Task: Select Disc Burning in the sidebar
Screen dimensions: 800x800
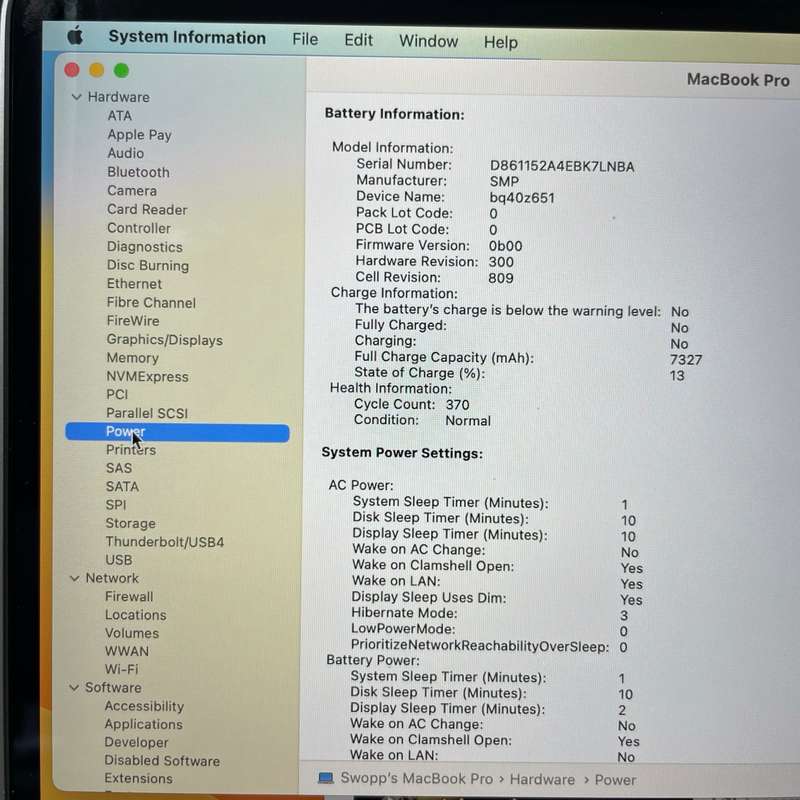Action: pyautogui.click(x=147, y=265)
